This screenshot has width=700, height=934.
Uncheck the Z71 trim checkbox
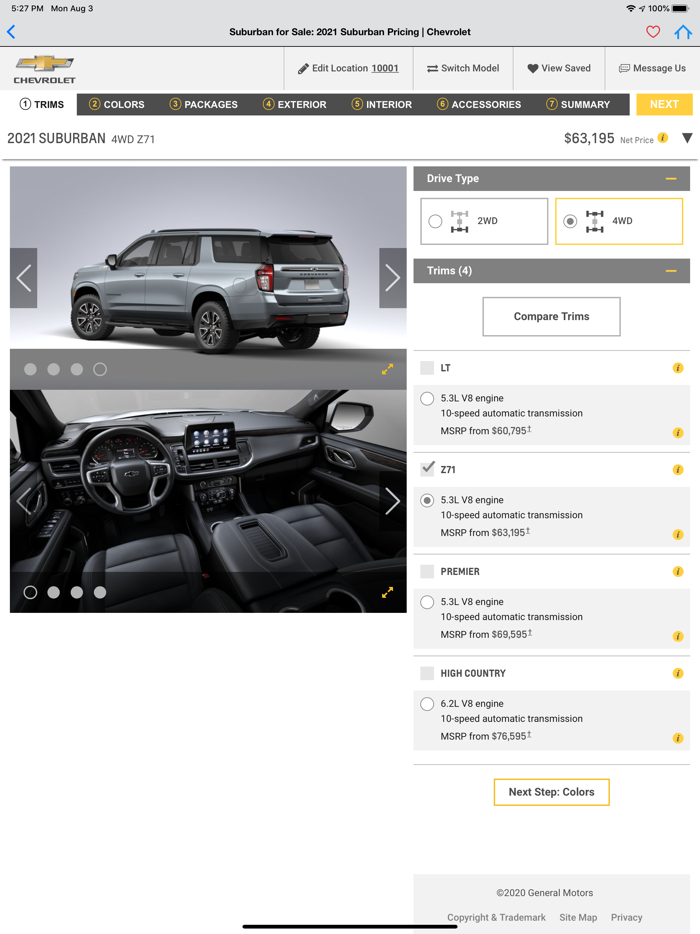(427, 469)
